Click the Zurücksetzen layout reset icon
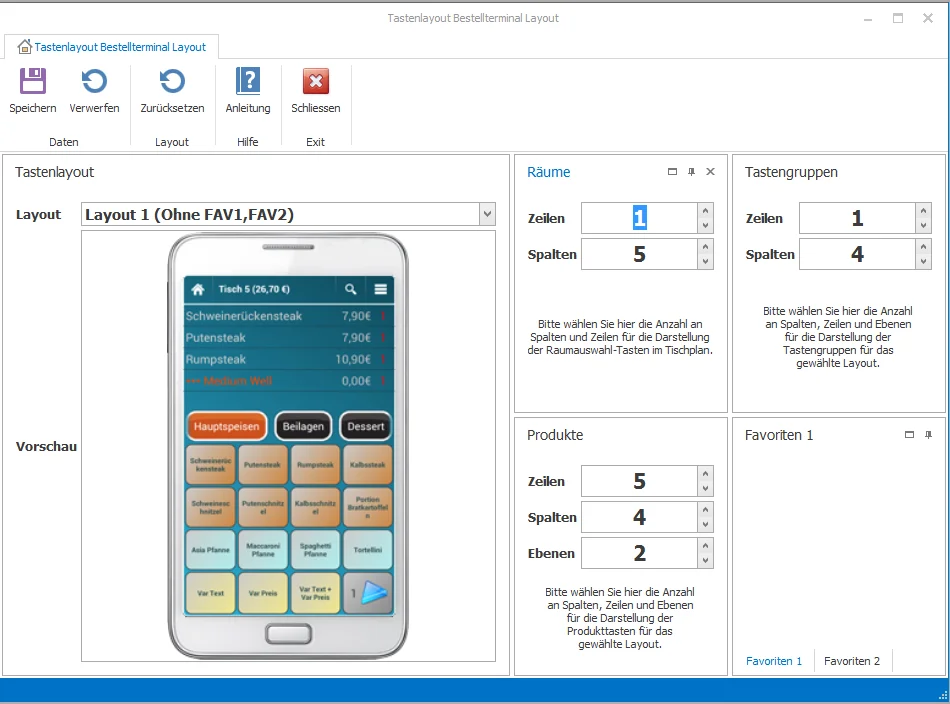This screenshot has height=704, width=950. point(172,82)
